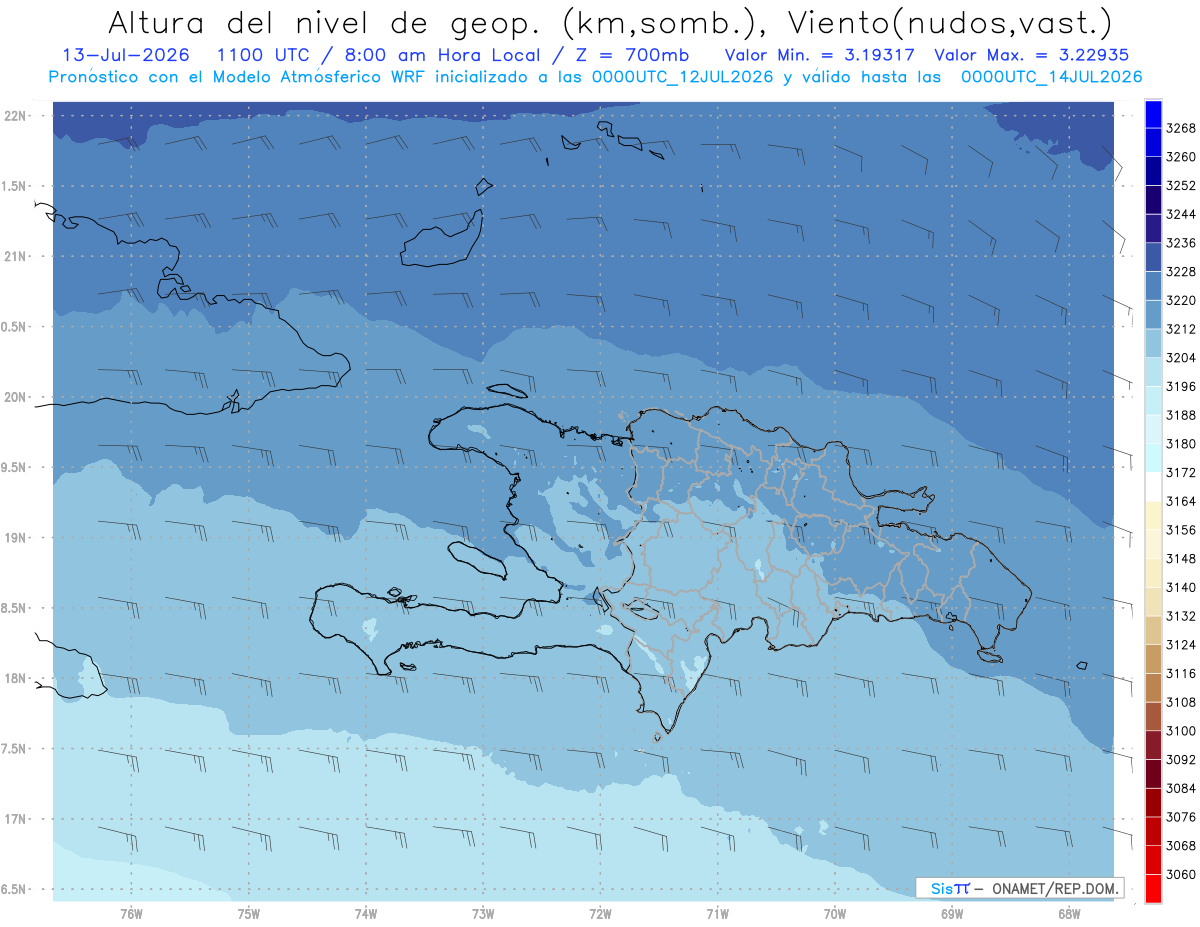Click the 71W longitude label
Viewport: 1200px width, 927px height.
717,913
